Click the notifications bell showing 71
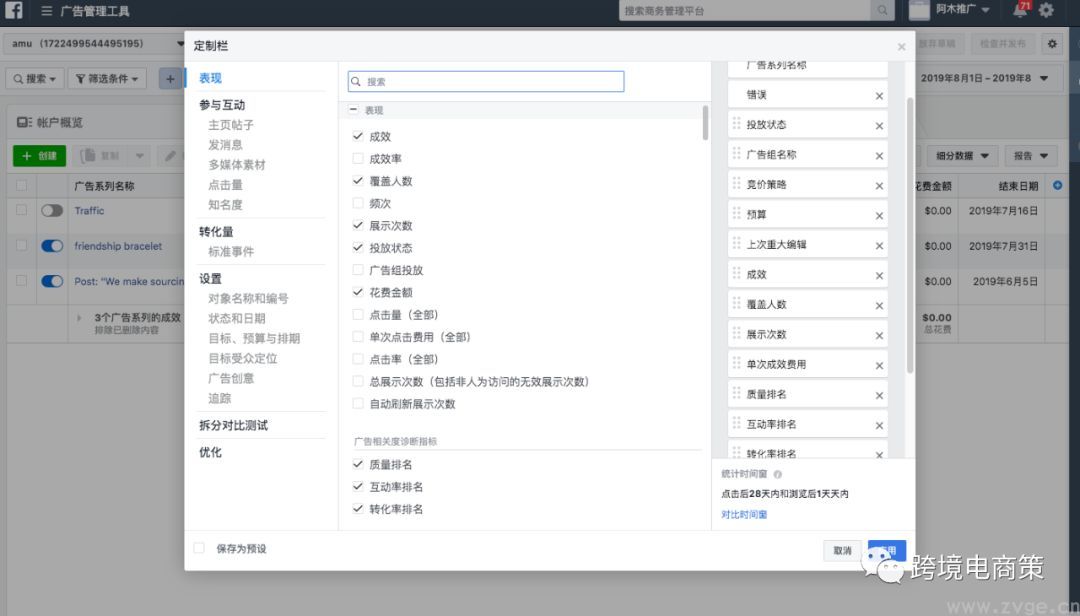The width and height of the screenshot is (1080, 616). coord(1018,11)
